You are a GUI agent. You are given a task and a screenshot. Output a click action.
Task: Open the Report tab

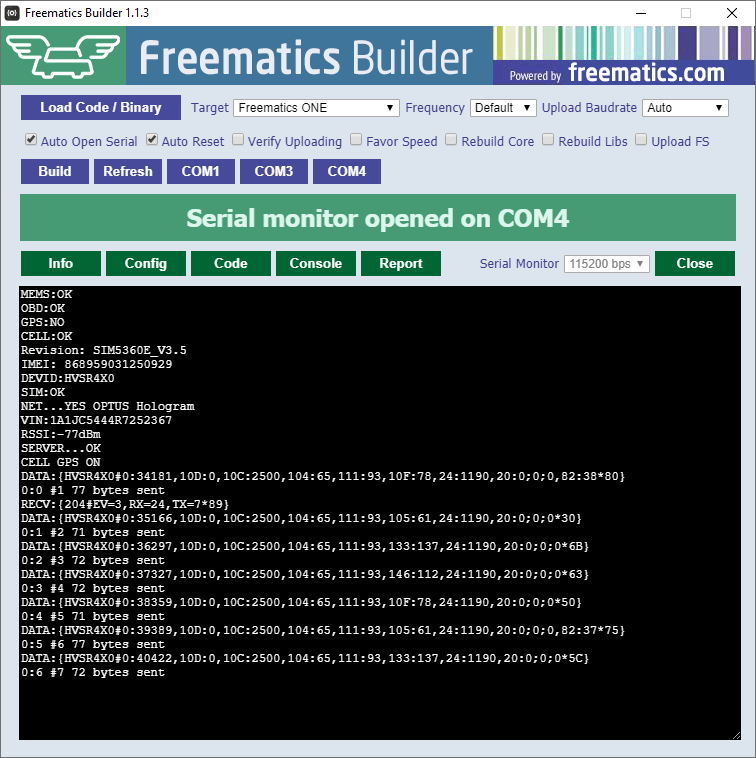tap(401, 263)
